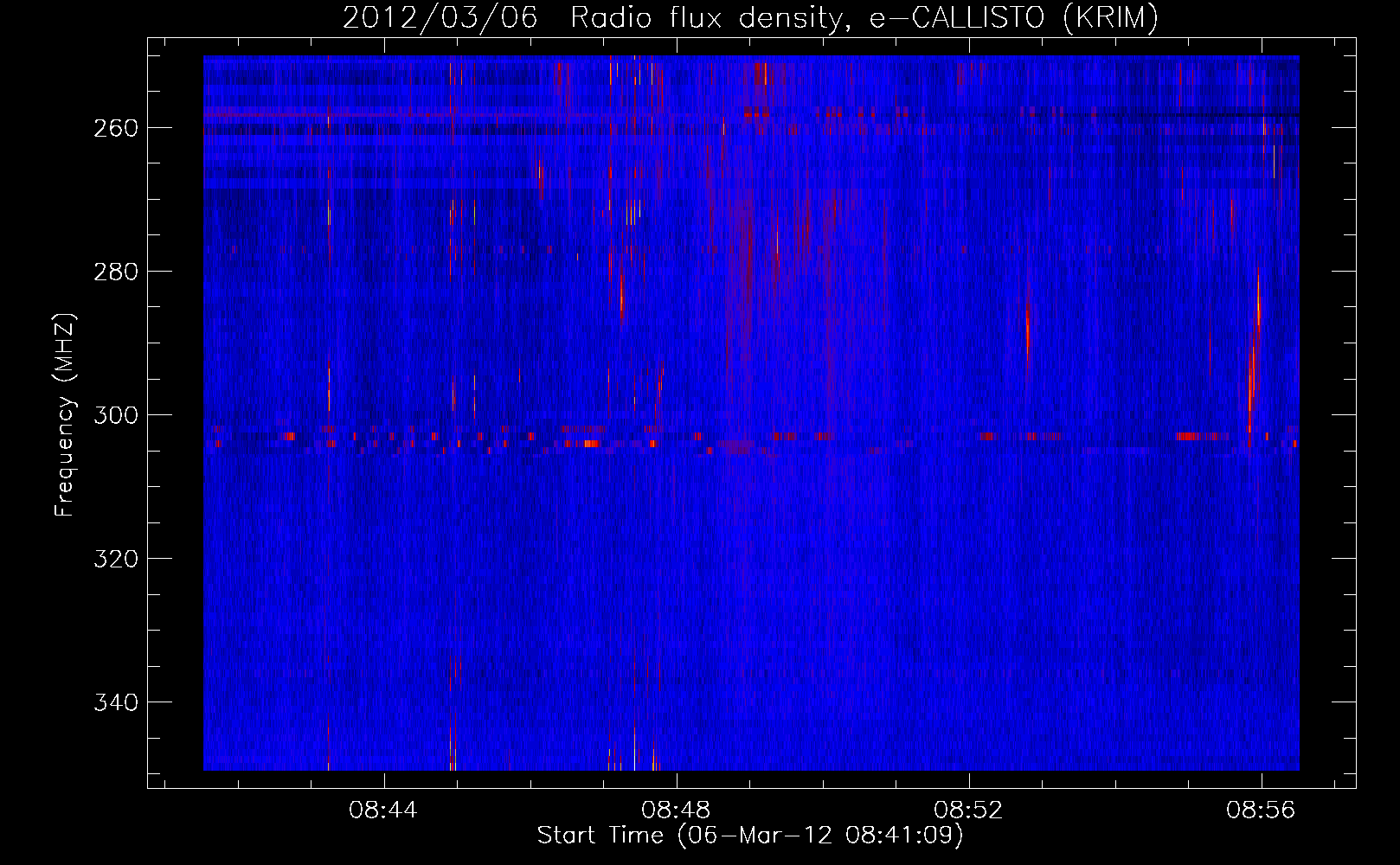Viewport: 1400px width, 865px height.
Task: Select the 280 frequency tick label
Action: pos(115,272)
